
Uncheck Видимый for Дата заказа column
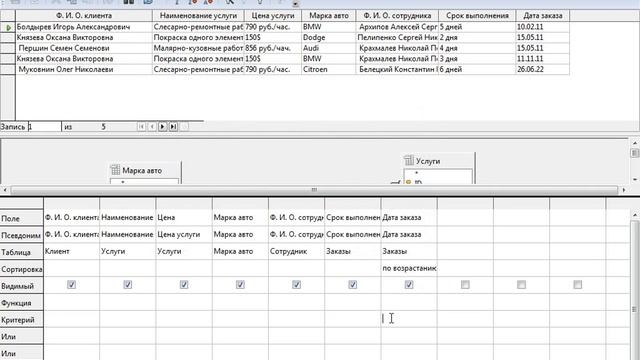point(409,284)
